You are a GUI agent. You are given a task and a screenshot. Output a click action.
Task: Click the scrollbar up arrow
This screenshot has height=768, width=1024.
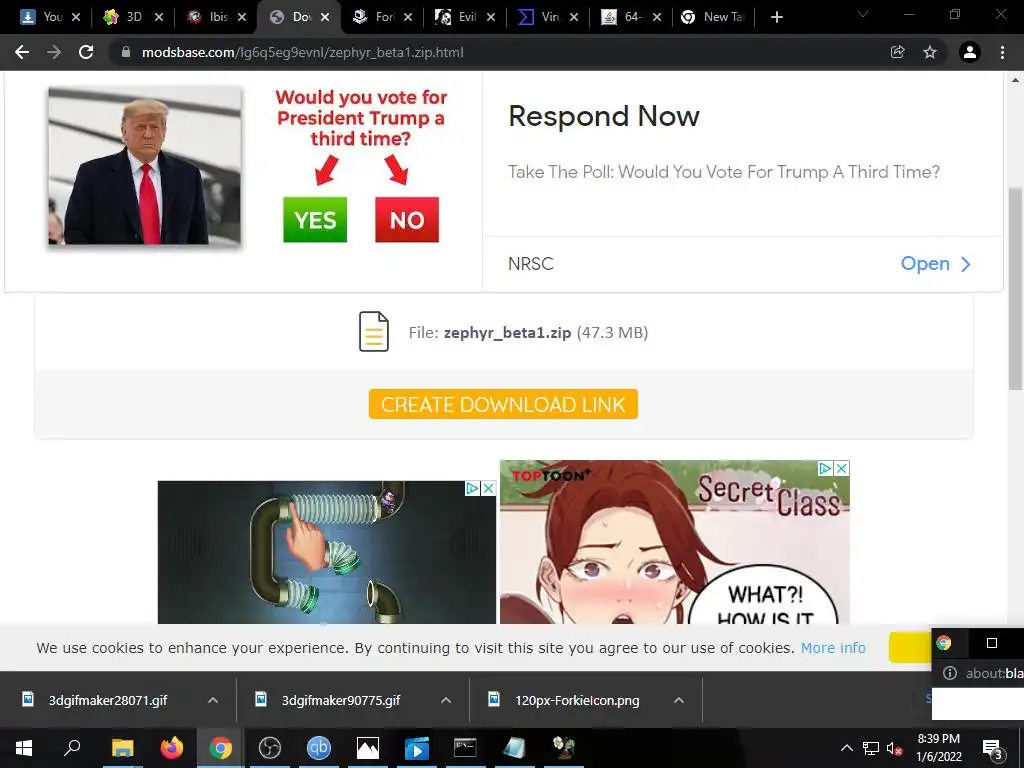(x=1016, y=80)
